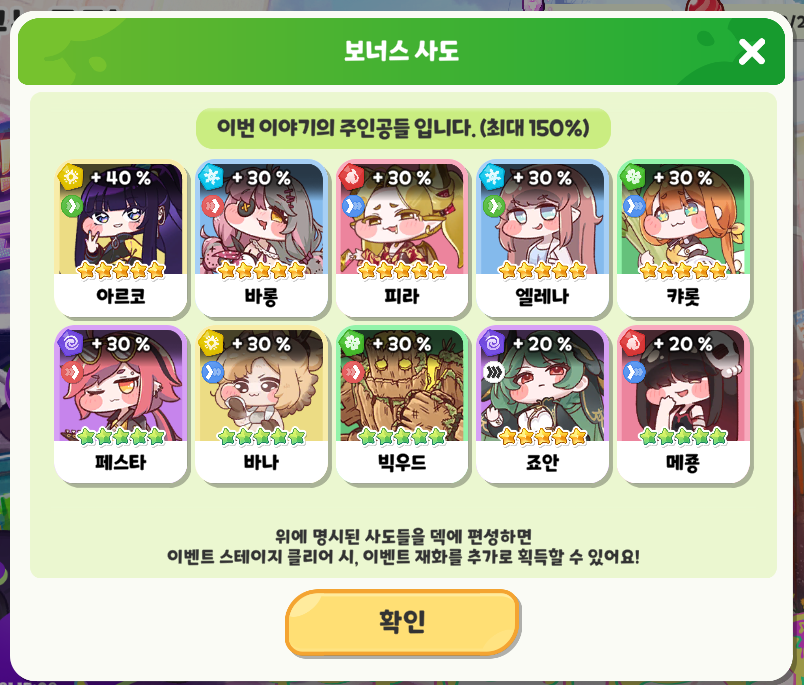The image size is (804, 685).
Task: Click the blue snowflake element icon on 바롱
Action: [211, 177]
